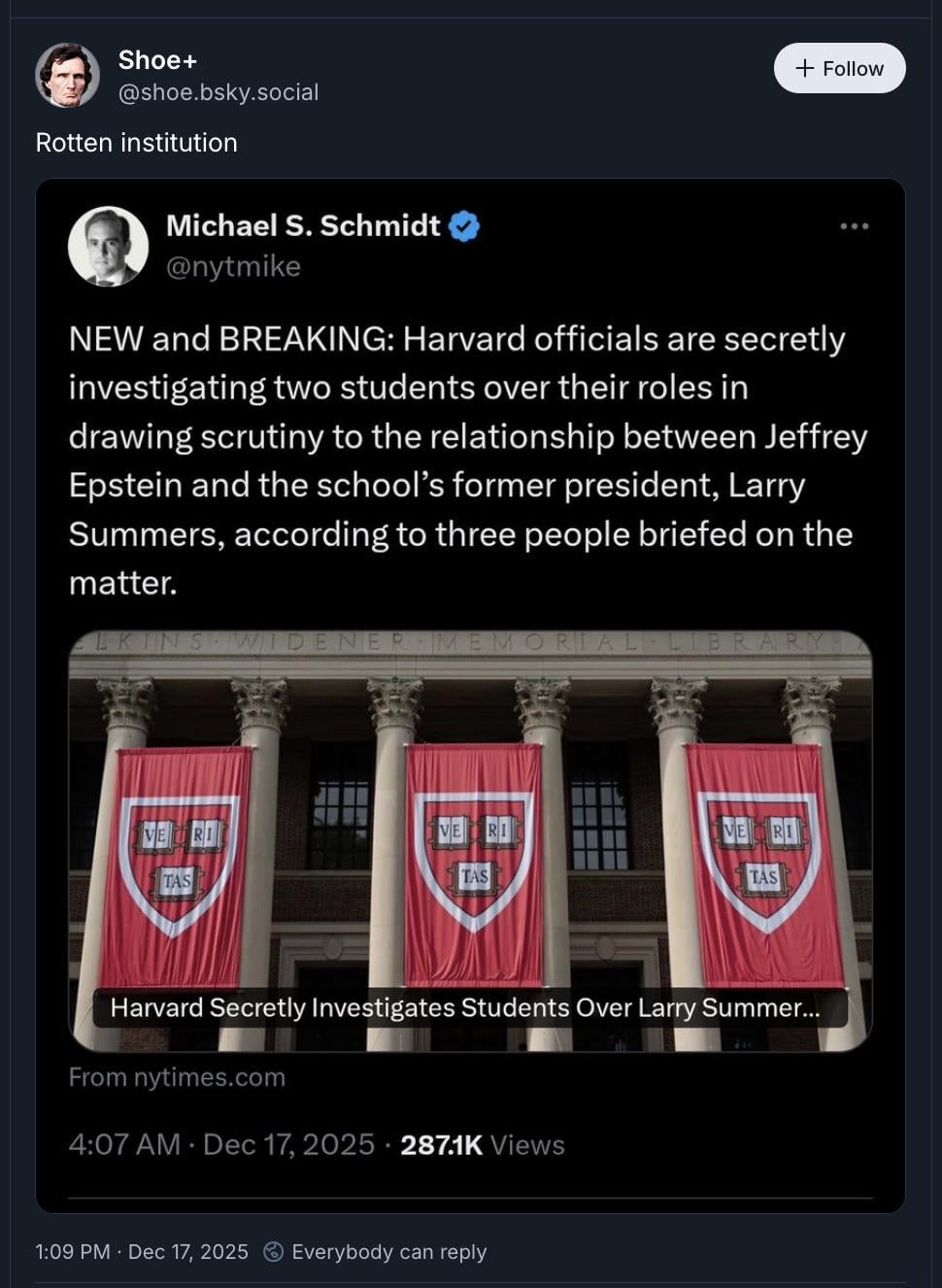Viewport: 942px width, 1288px height.
Task: Select the Michael S. Schmidt name
Action: [303, 225]
